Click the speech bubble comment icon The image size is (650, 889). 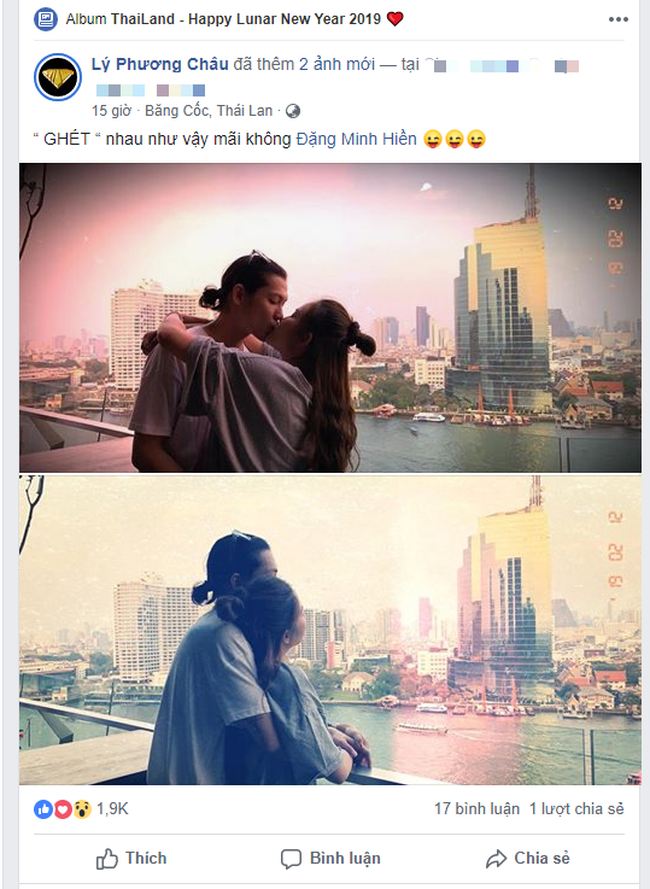[291, 860]
